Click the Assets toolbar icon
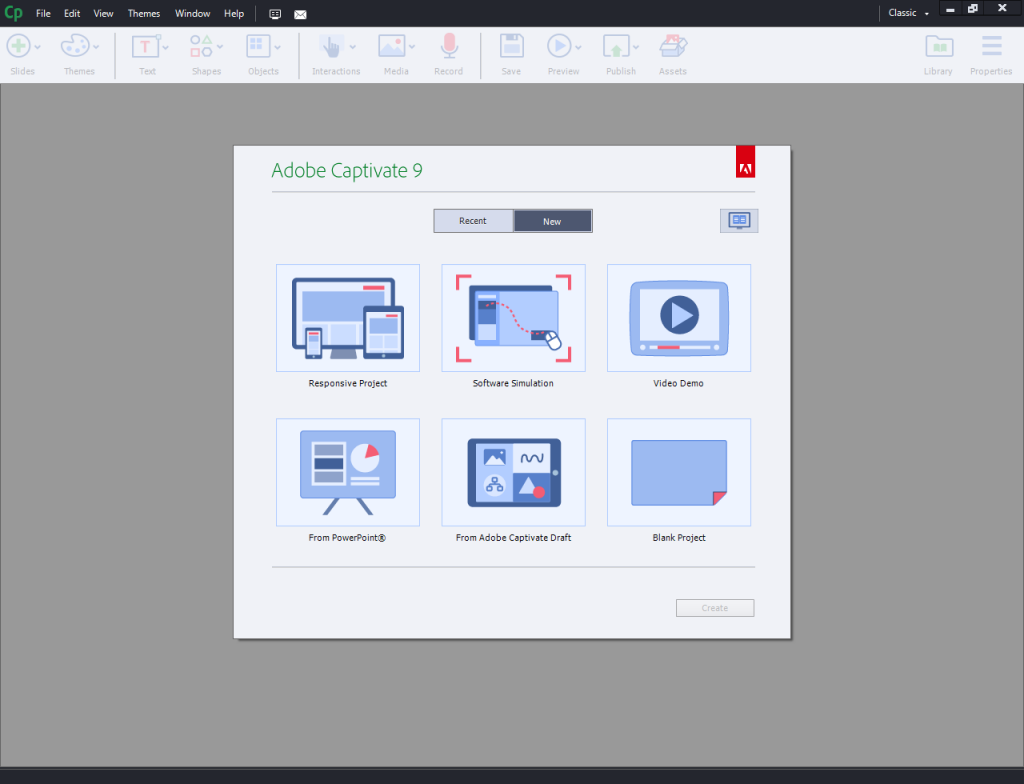The height and width of the screenshot is (784, 1024). coord(672,45)
